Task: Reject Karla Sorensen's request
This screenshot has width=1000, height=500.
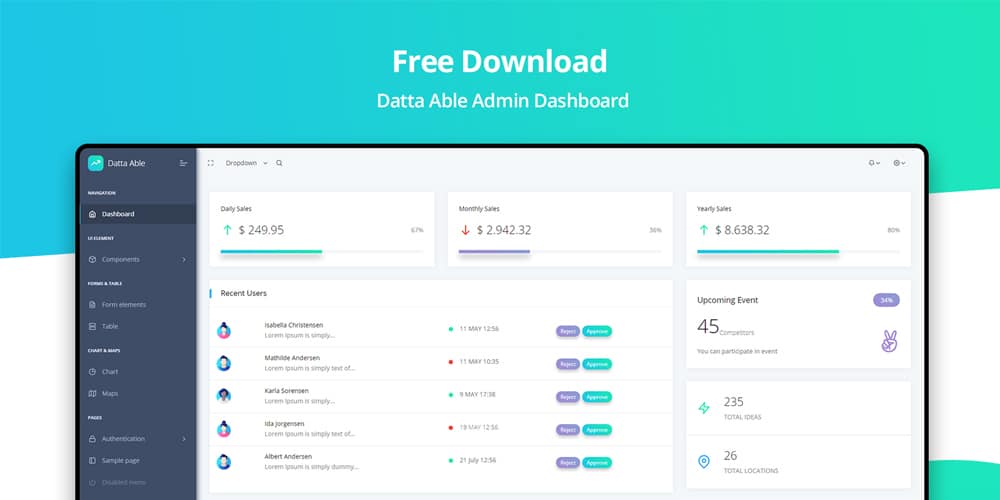Action: (x=568, y=397)
